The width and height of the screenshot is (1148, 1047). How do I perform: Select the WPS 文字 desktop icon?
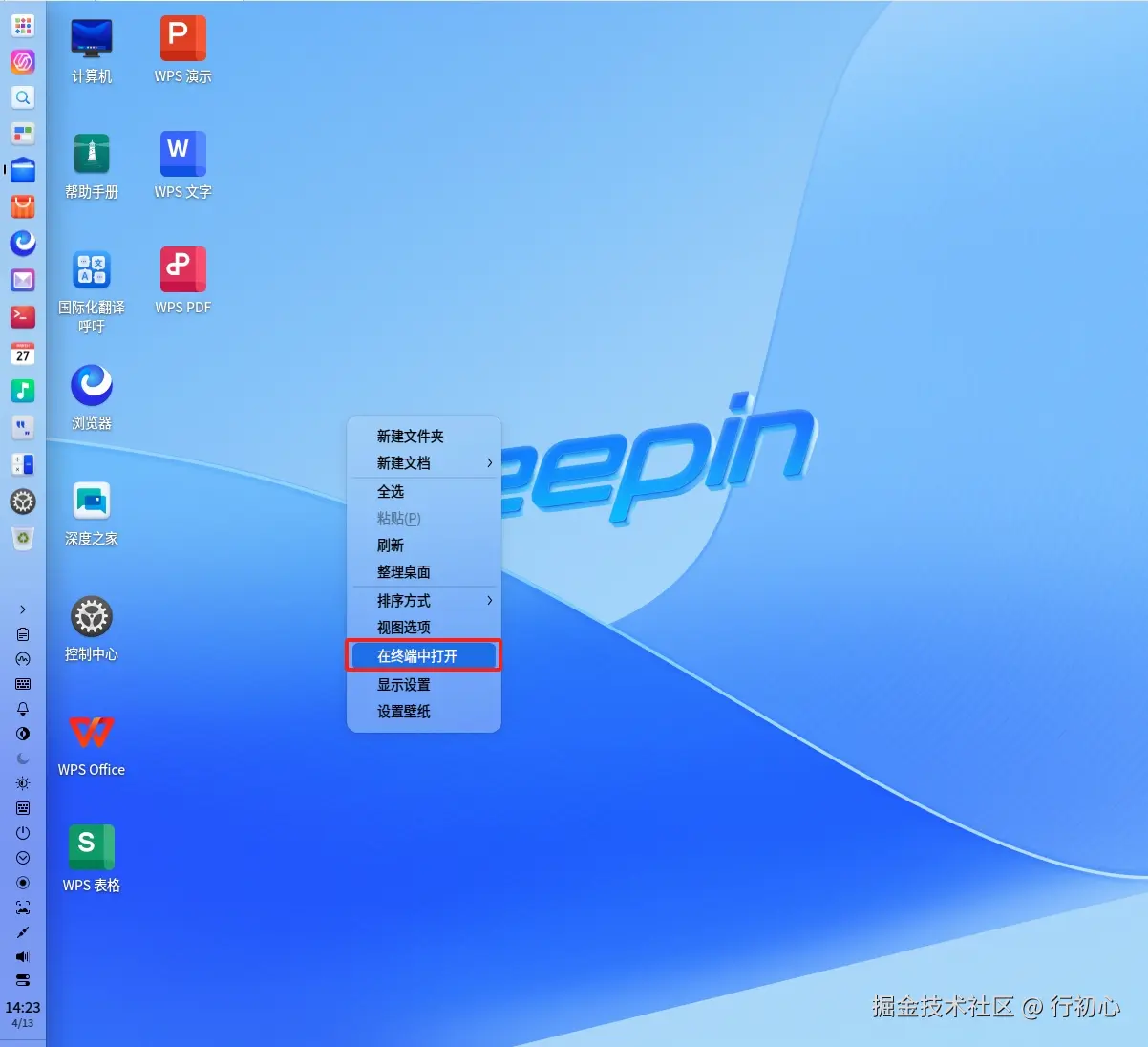tap(182, 166)
